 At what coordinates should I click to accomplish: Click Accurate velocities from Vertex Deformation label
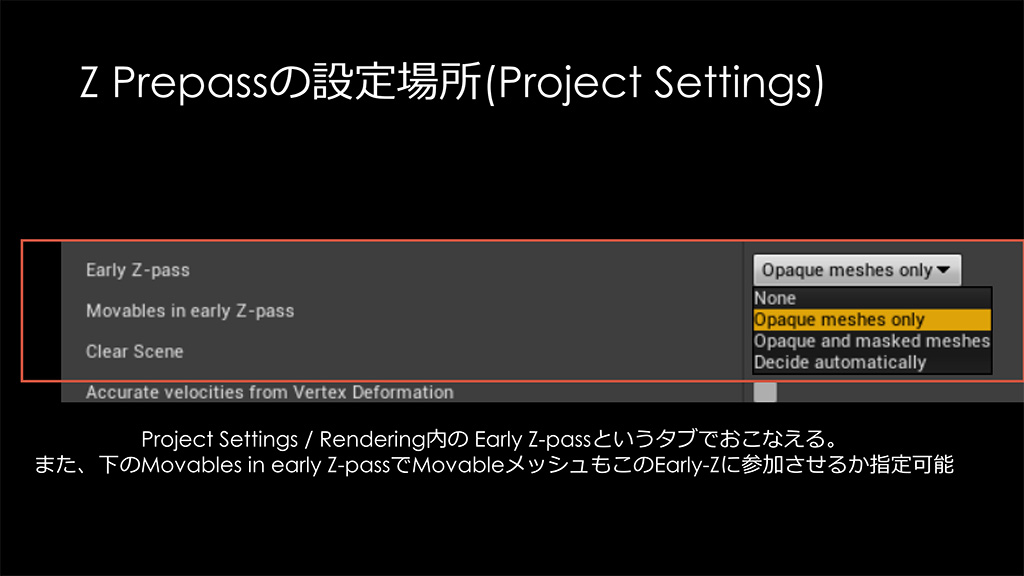click(269, 393)
